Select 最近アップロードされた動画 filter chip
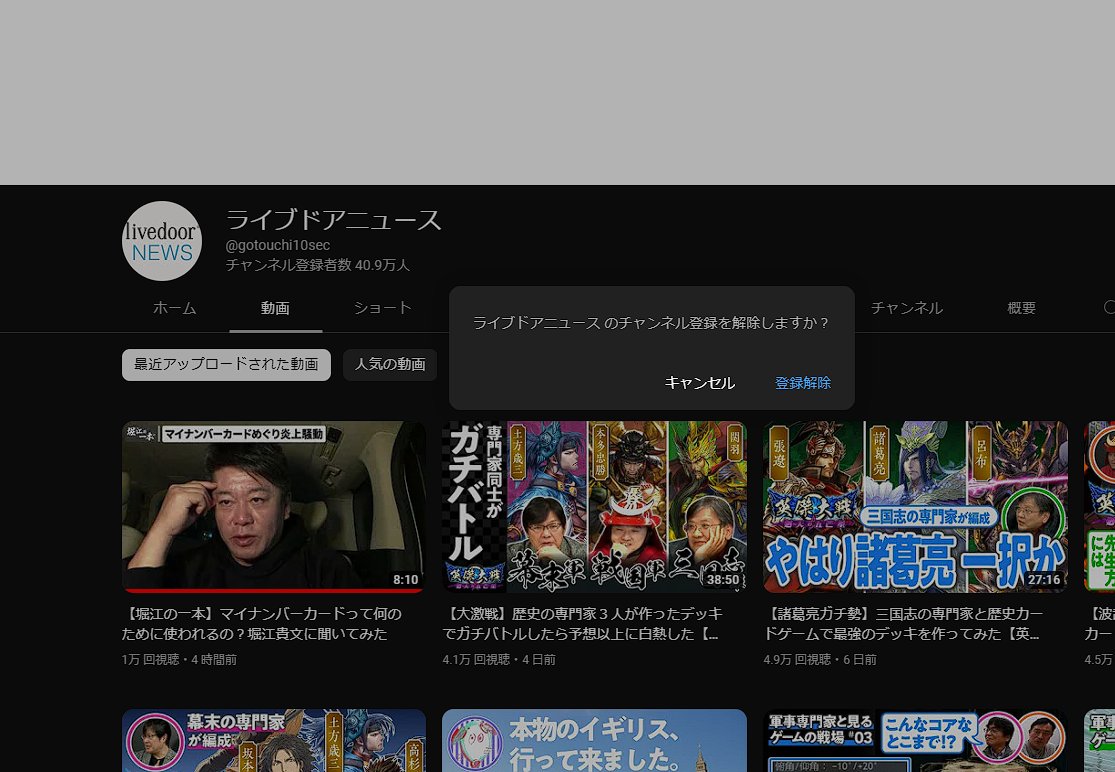Screen dimensions: 1115x772 click(226, 365)
